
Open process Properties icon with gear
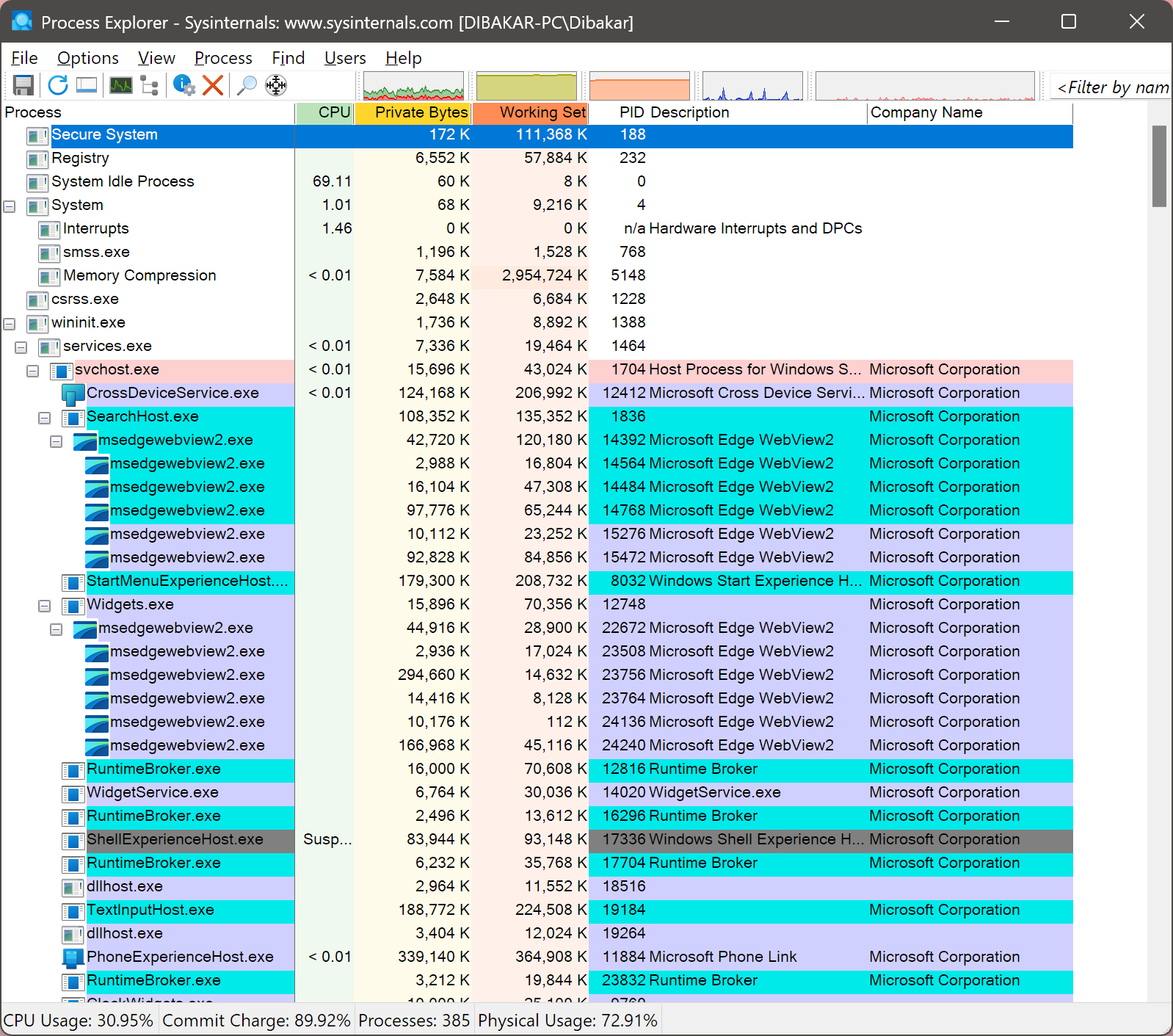(184, 85)
